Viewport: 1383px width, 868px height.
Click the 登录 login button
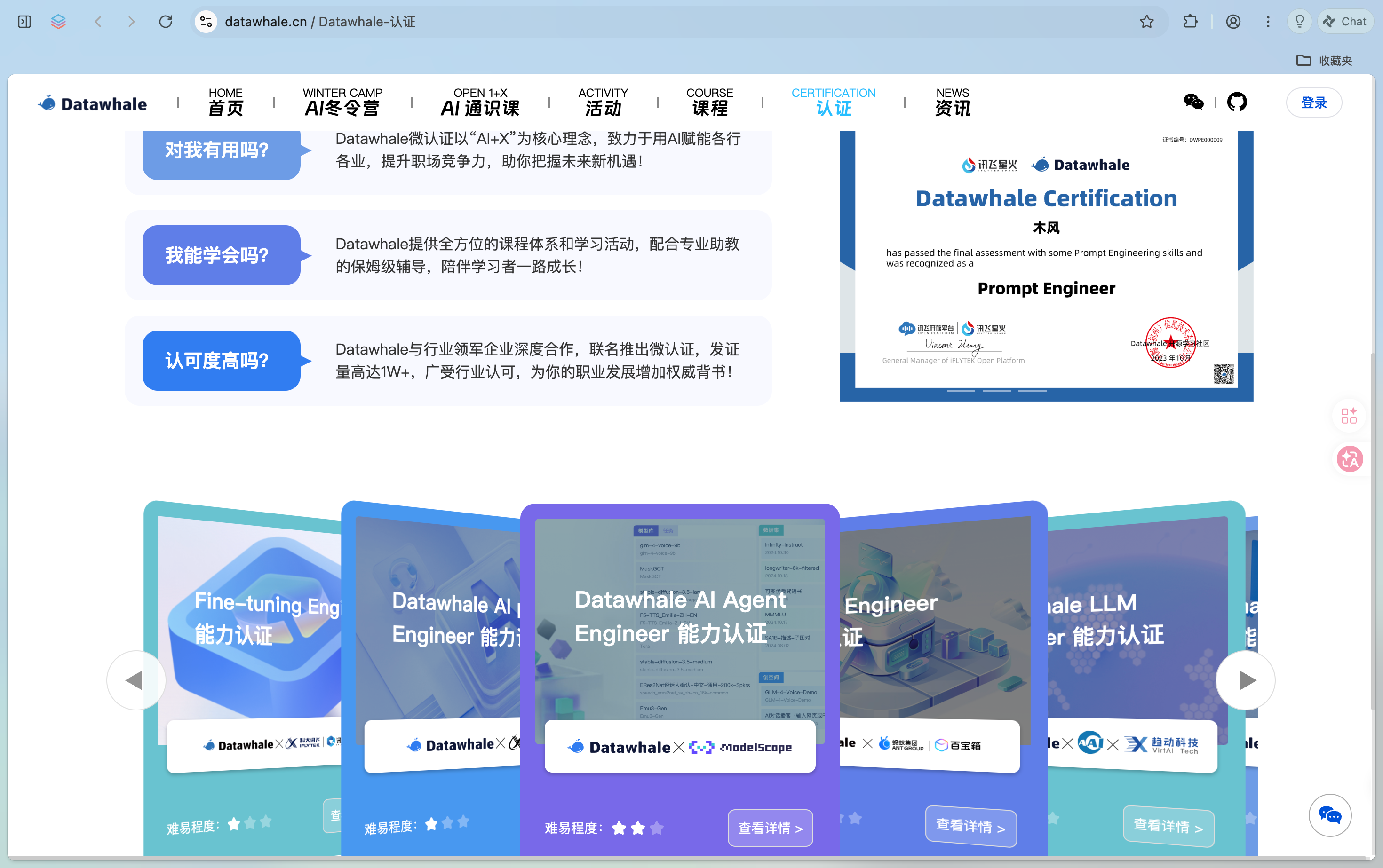[1313, 103]
